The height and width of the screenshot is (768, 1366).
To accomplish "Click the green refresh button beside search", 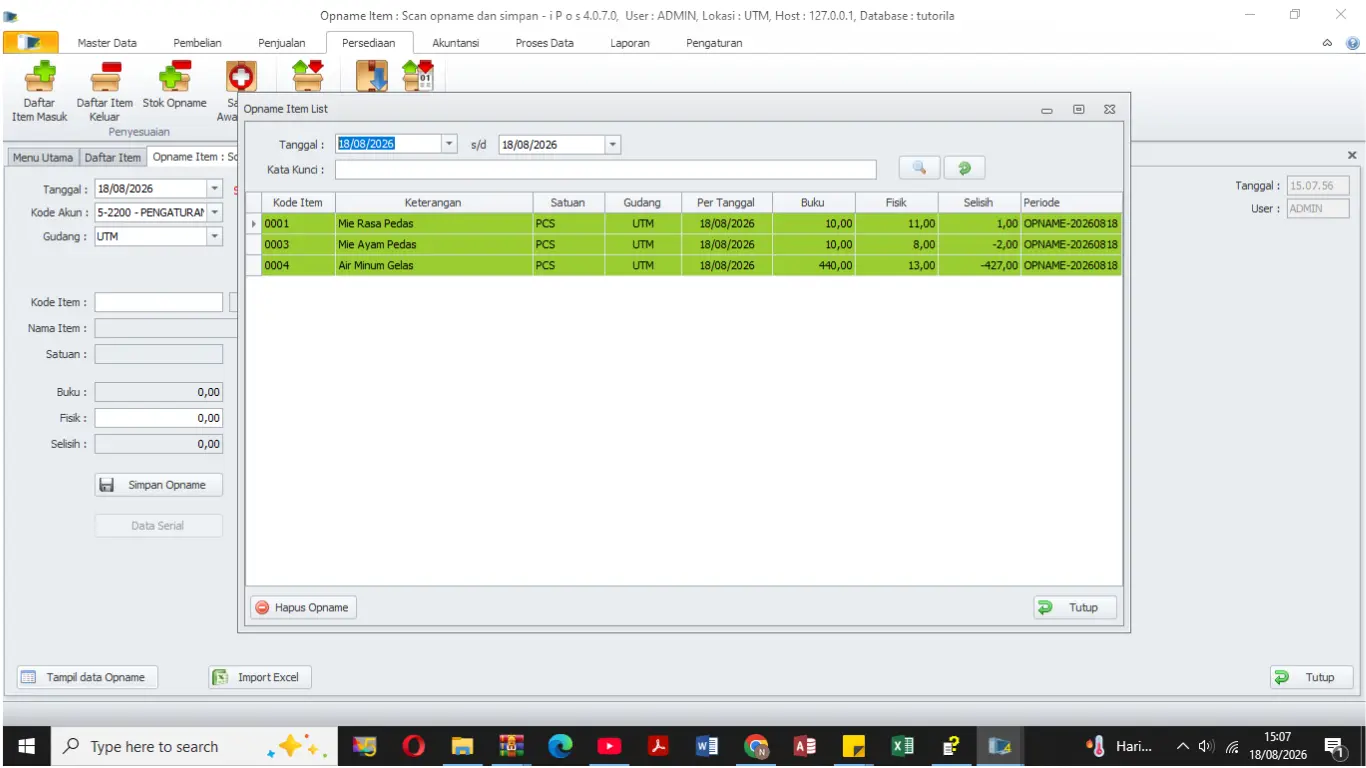I will [x=965, y=168].
